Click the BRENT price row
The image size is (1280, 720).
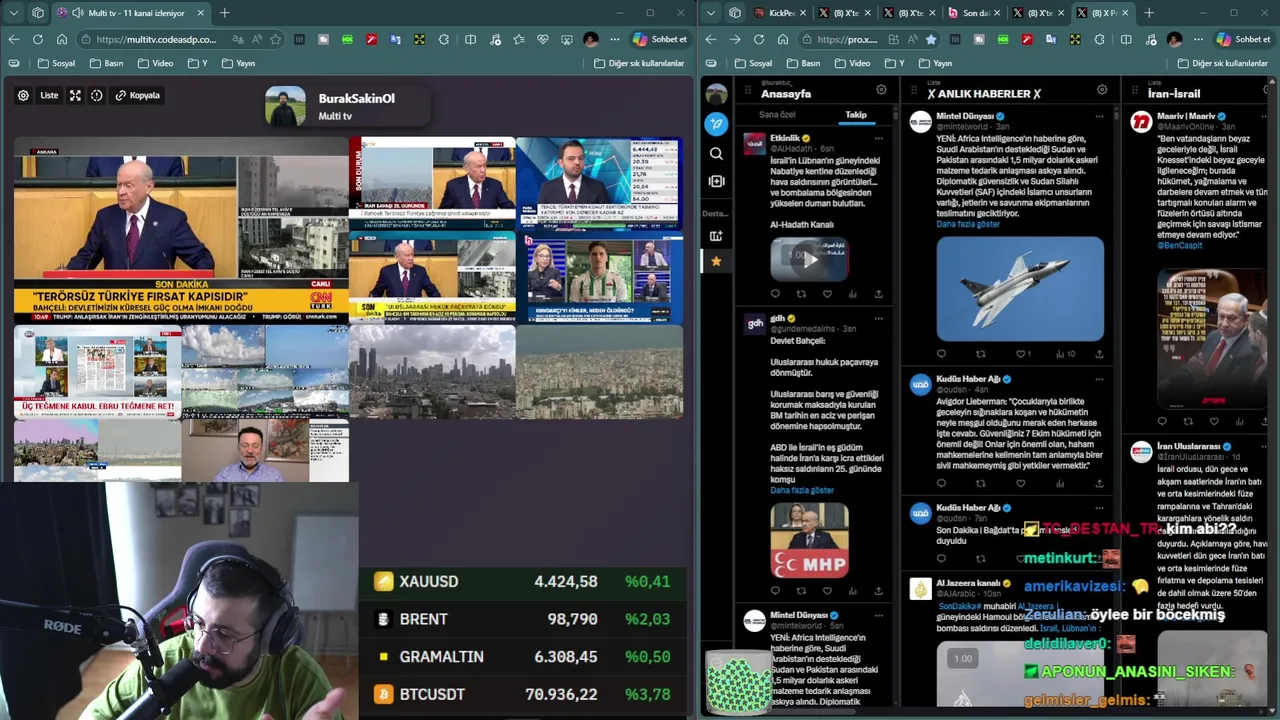(522, 619)
